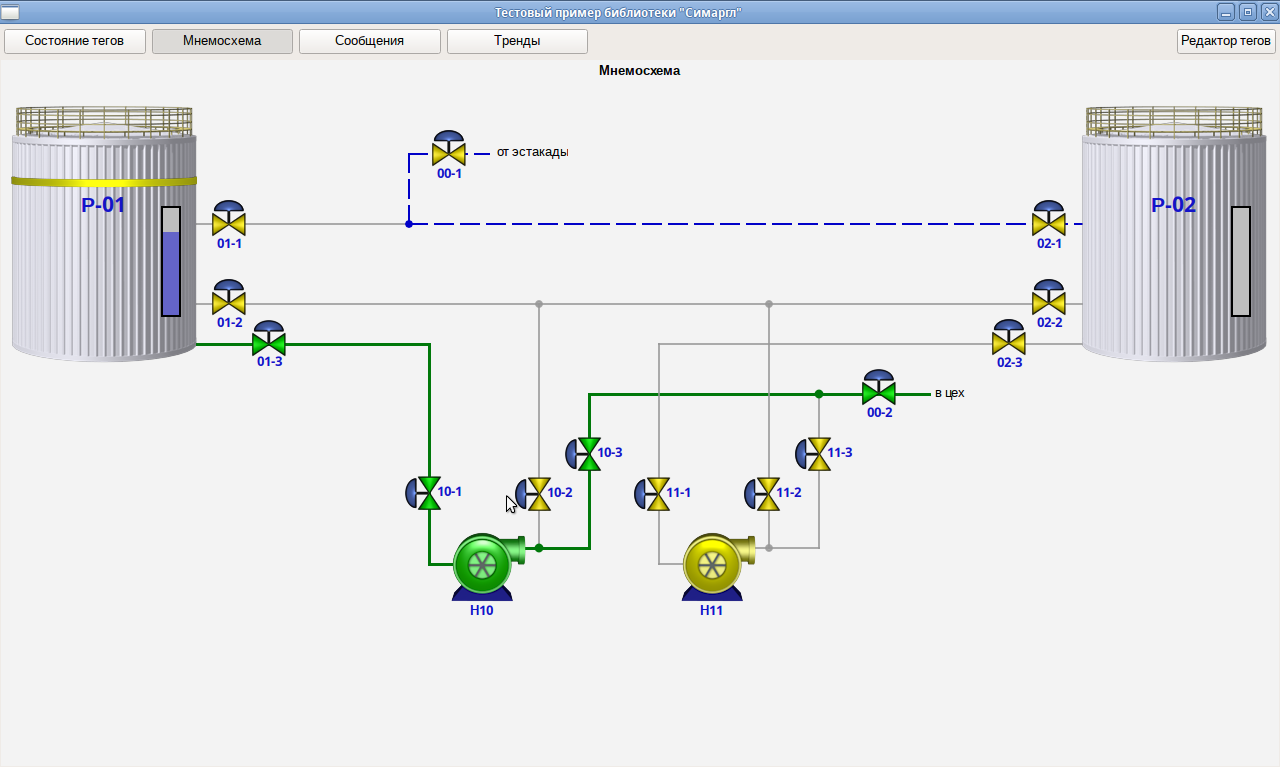This screenshot has height=767, width=1280.
Task: Open the Тренды tab
Action: click(x=517, y=41)
